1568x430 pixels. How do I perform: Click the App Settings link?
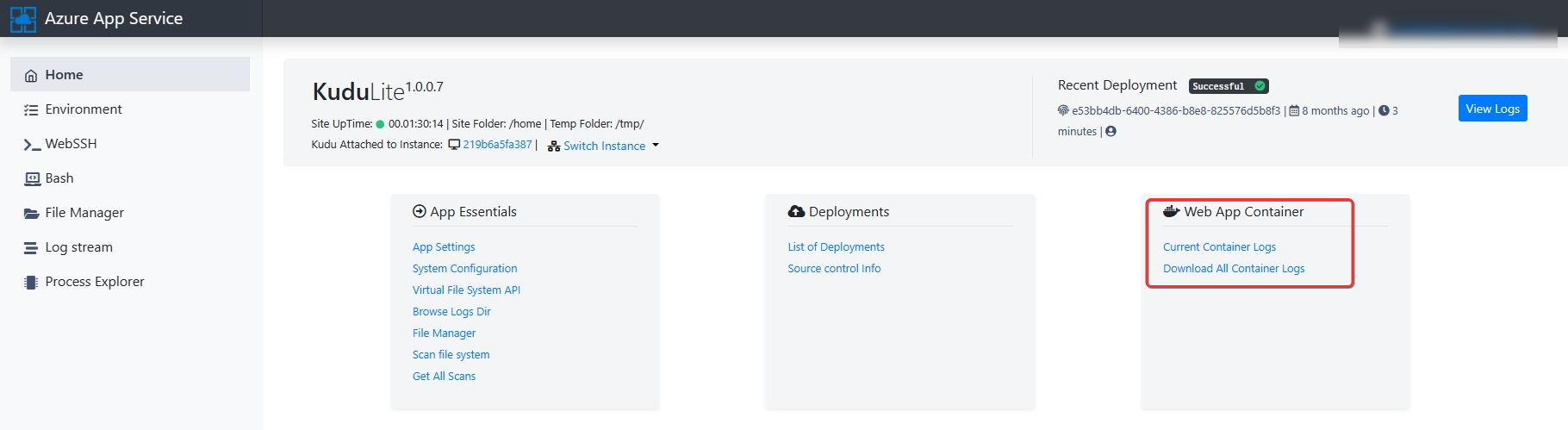click(444, 247)
